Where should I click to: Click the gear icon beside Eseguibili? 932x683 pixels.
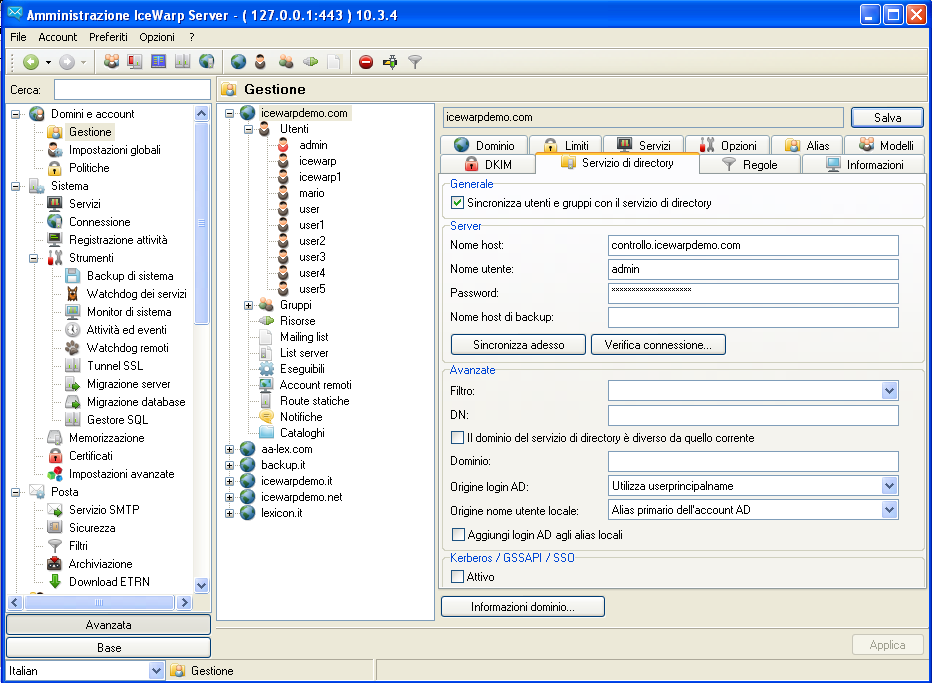point(266,369)
